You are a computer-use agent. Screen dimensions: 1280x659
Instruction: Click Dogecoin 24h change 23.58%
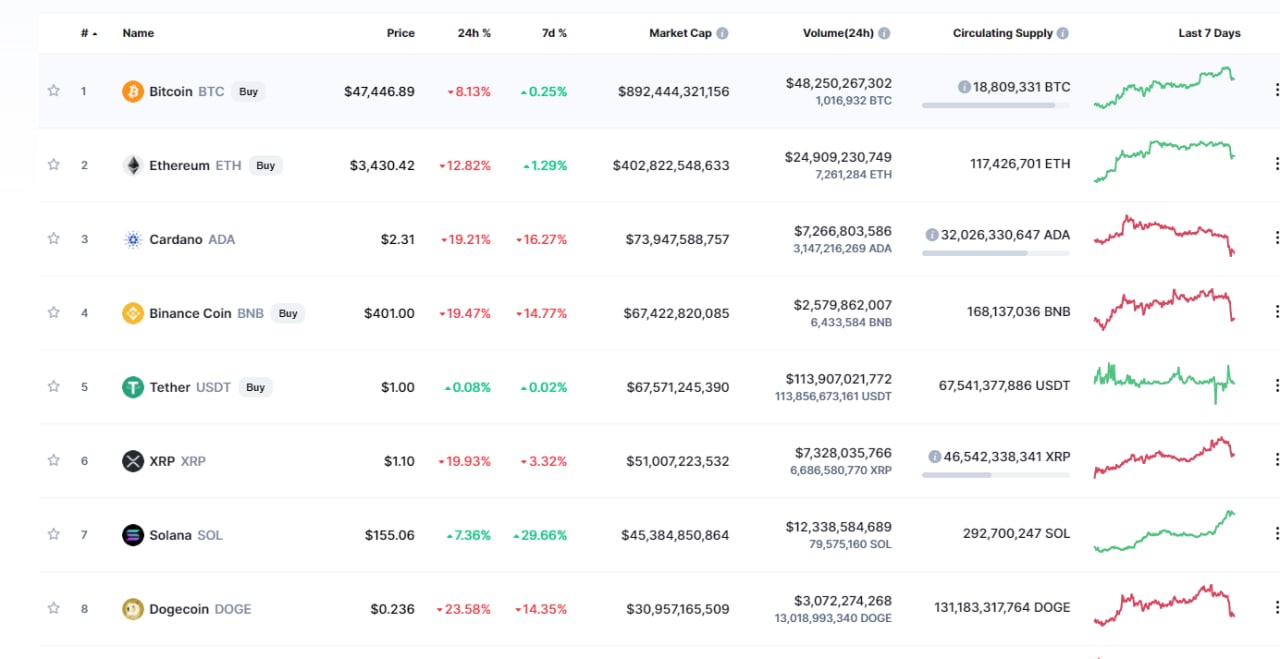(x=463, y=609)
